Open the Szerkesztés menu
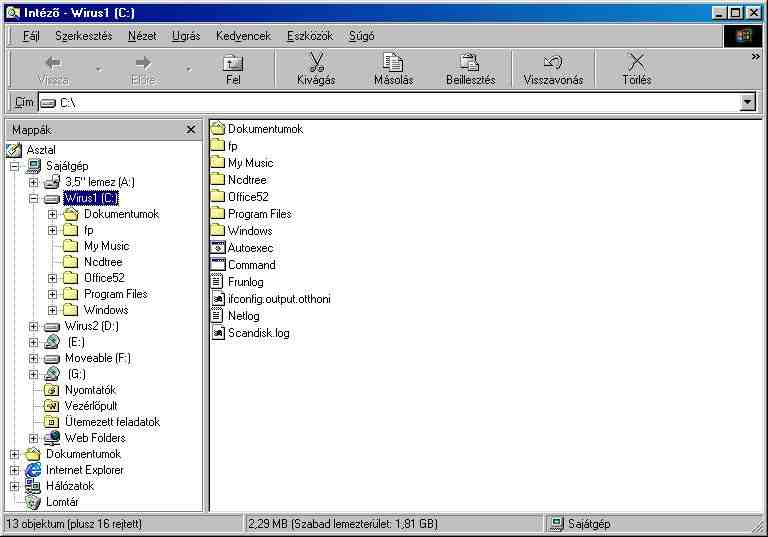 tap(84, 36)
